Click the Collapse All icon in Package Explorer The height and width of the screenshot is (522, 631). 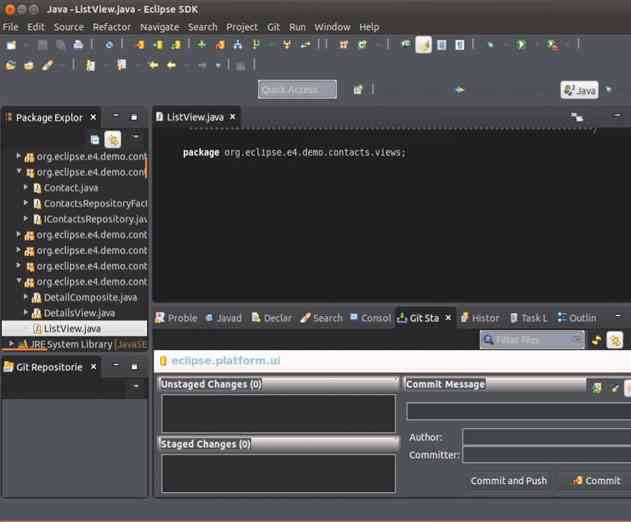pyautogui.click(x=95, y=140)
